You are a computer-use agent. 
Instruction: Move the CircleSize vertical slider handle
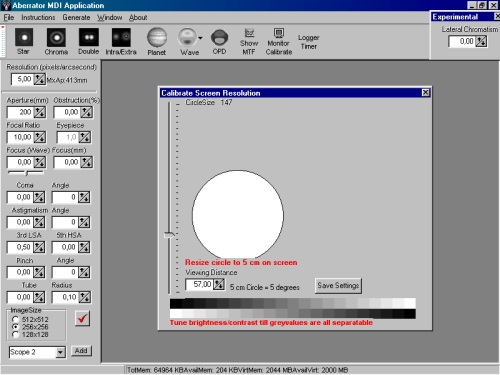[x=169, y=235]
